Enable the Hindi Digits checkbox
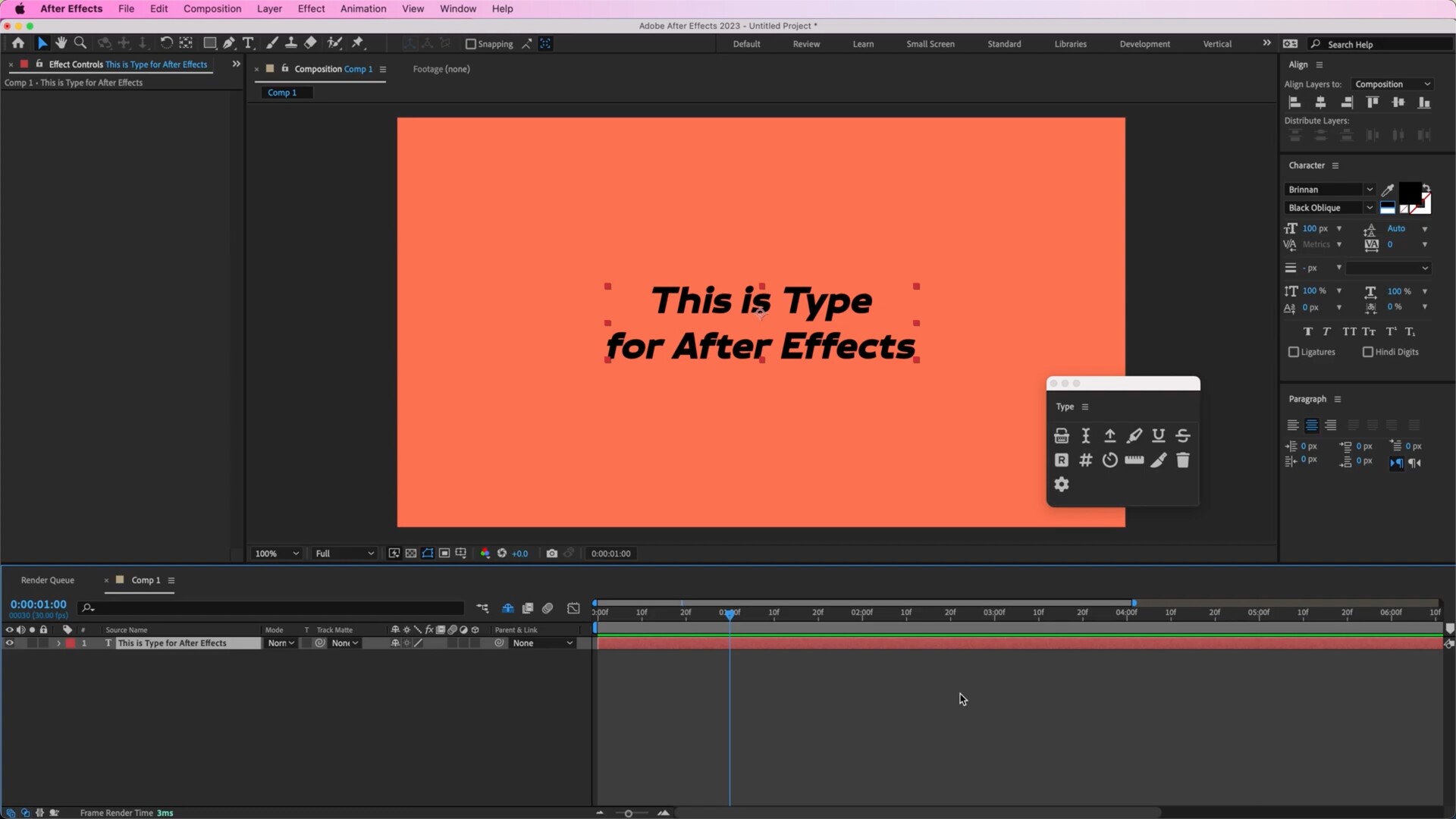 point(1368,352)
